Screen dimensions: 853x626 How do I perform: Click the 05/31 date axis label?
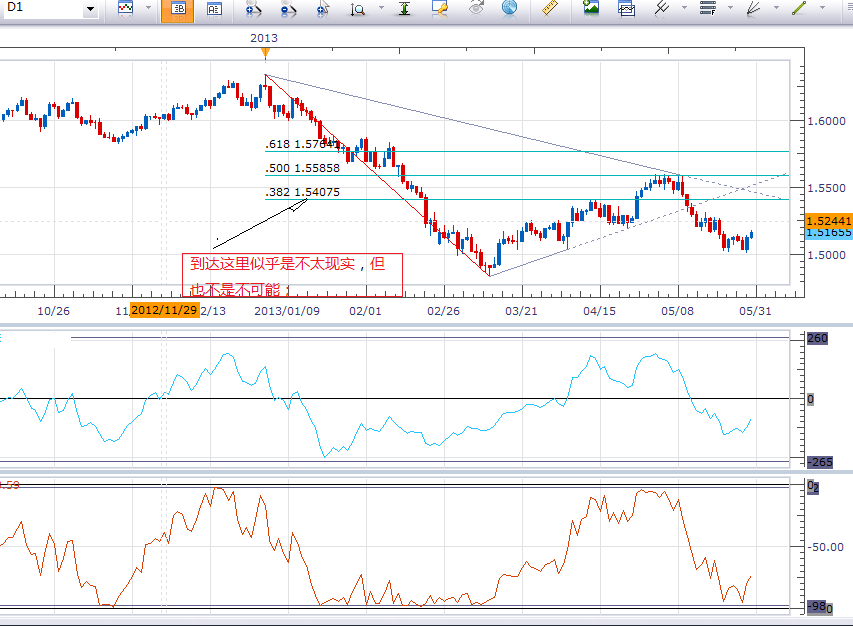(x=755, y=311)
